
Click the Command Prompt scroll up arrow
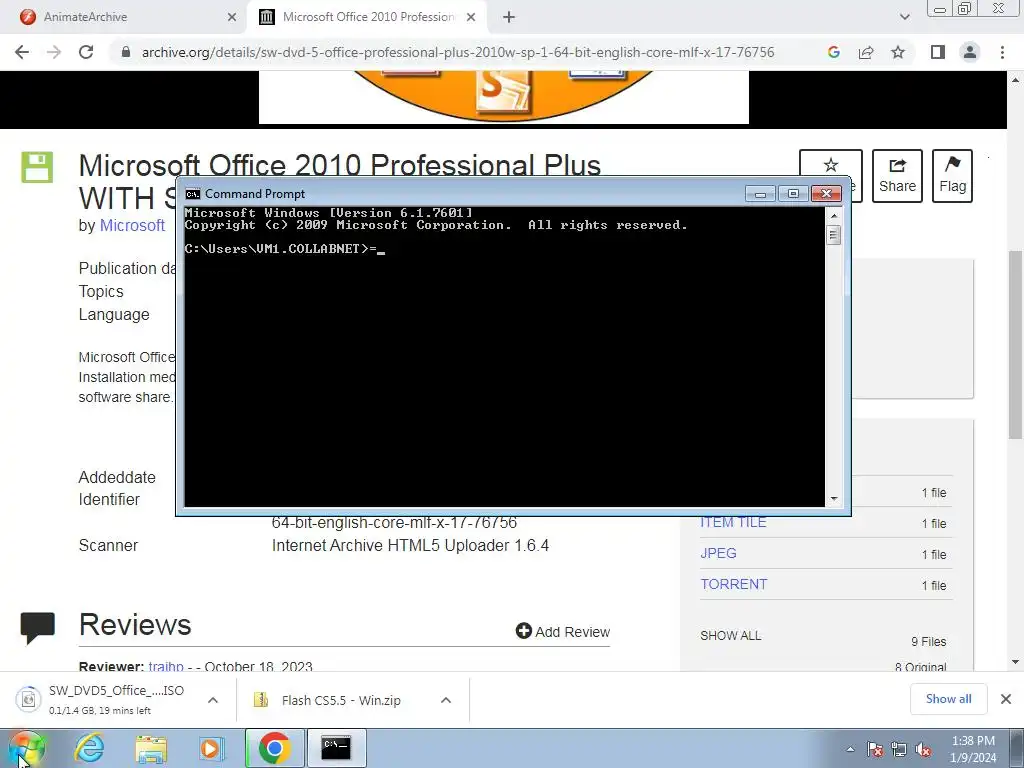coord(833,215)
